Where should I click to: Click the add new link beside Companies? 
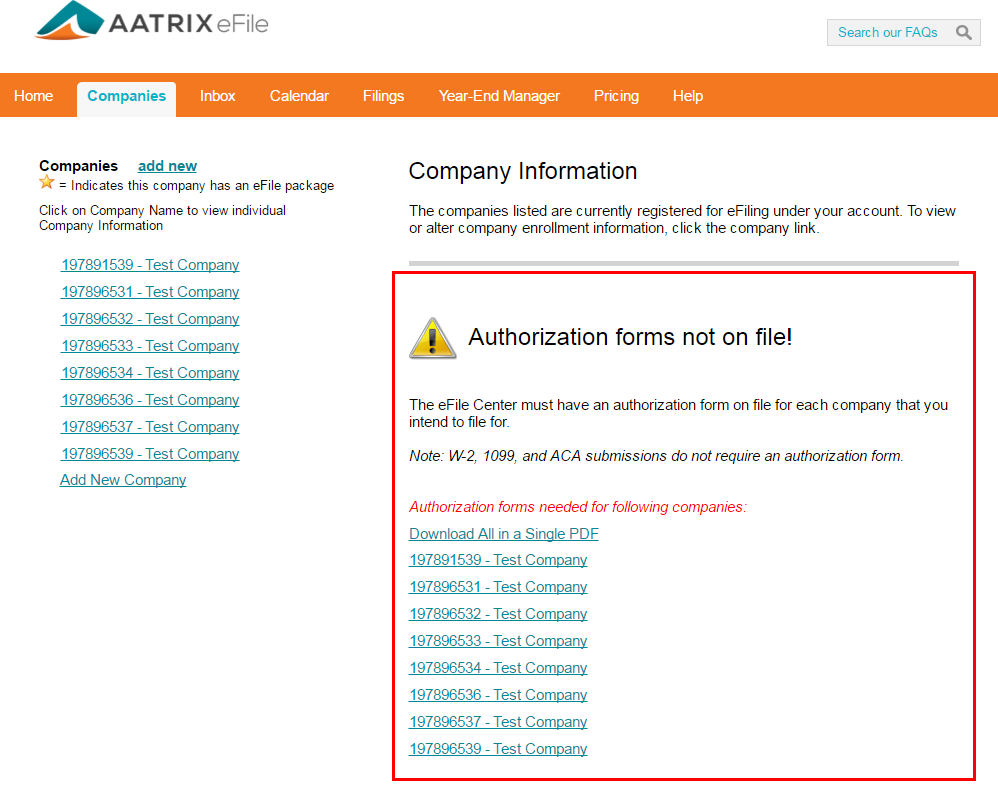[x=167, y=165]
